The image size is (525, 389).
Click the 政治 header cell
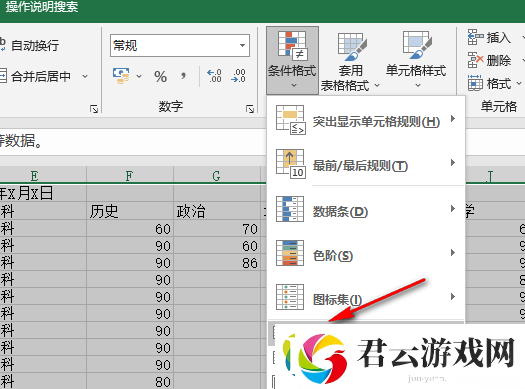click(217, 211)
